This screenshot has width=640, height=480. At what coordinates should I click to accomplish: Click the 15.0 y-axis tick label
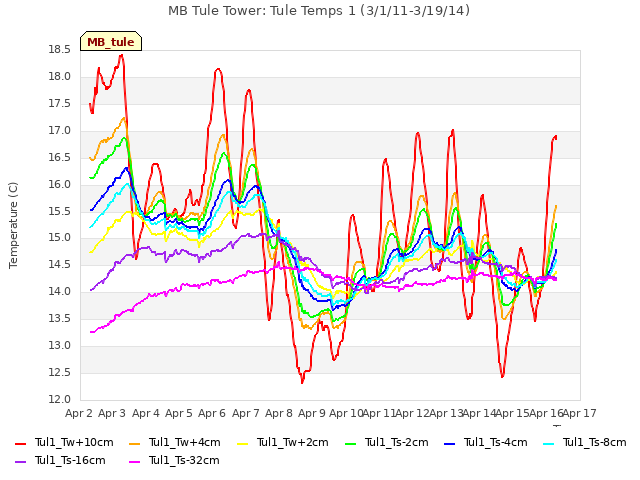[x=59, y=238]
